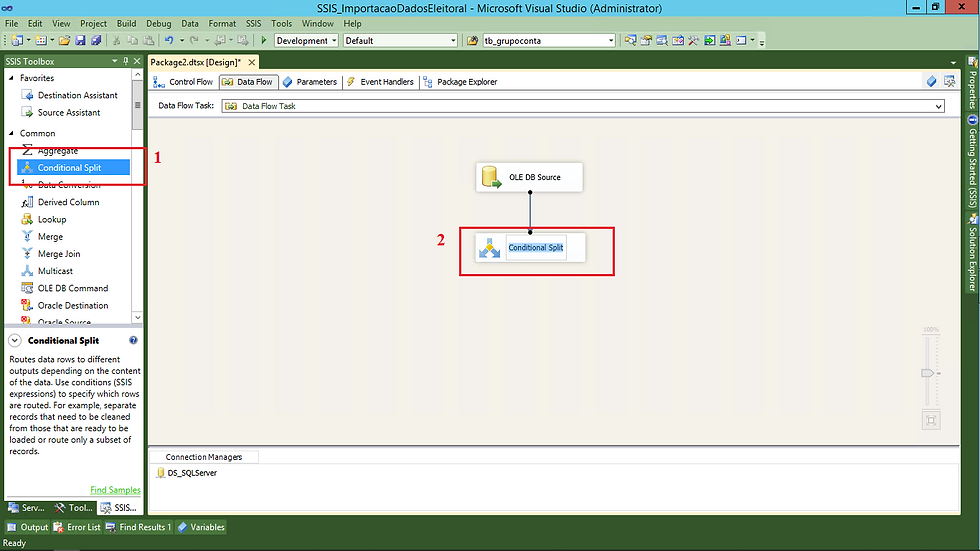Toggle auto-hide pin on SSIS Toolbox
Screen dimensions: 980x551
tap(126, 61)
